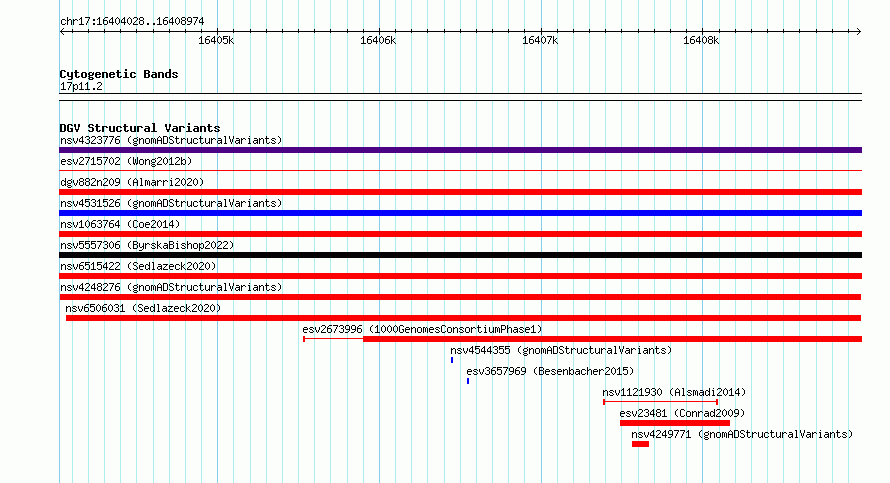Click the small blue nsv4544355 marker

(452, 360)
